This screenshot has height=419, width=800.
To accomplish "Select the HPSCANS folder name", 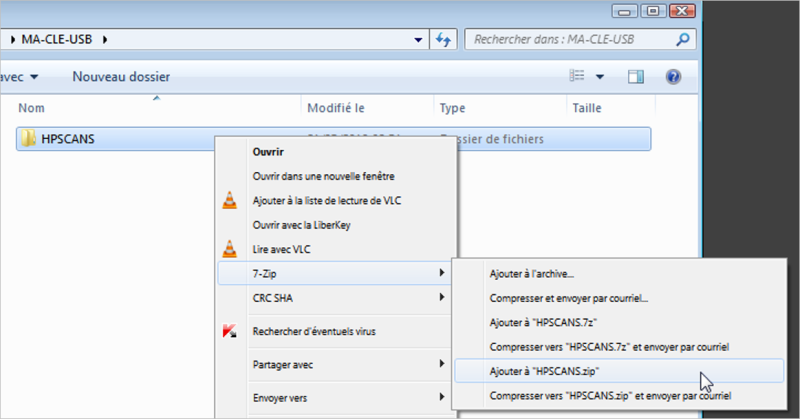I will [x=68, y=139].
